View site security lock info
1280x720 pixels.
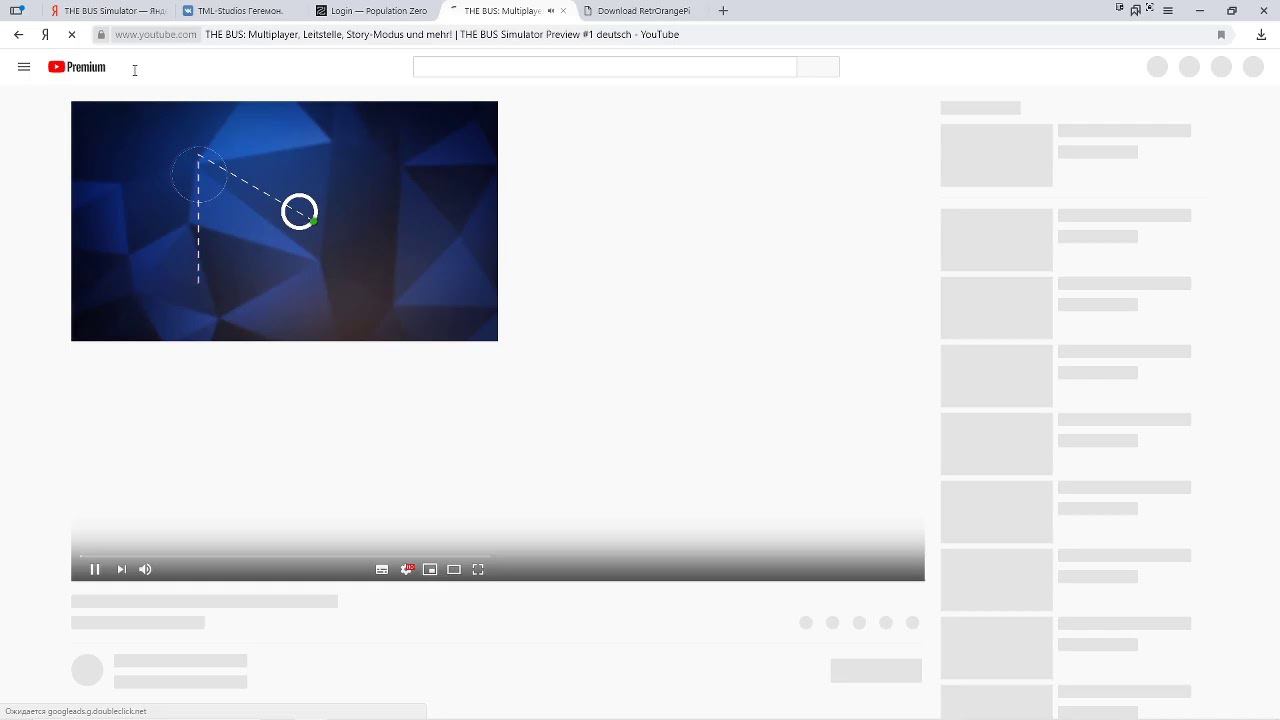click(101, 34)
